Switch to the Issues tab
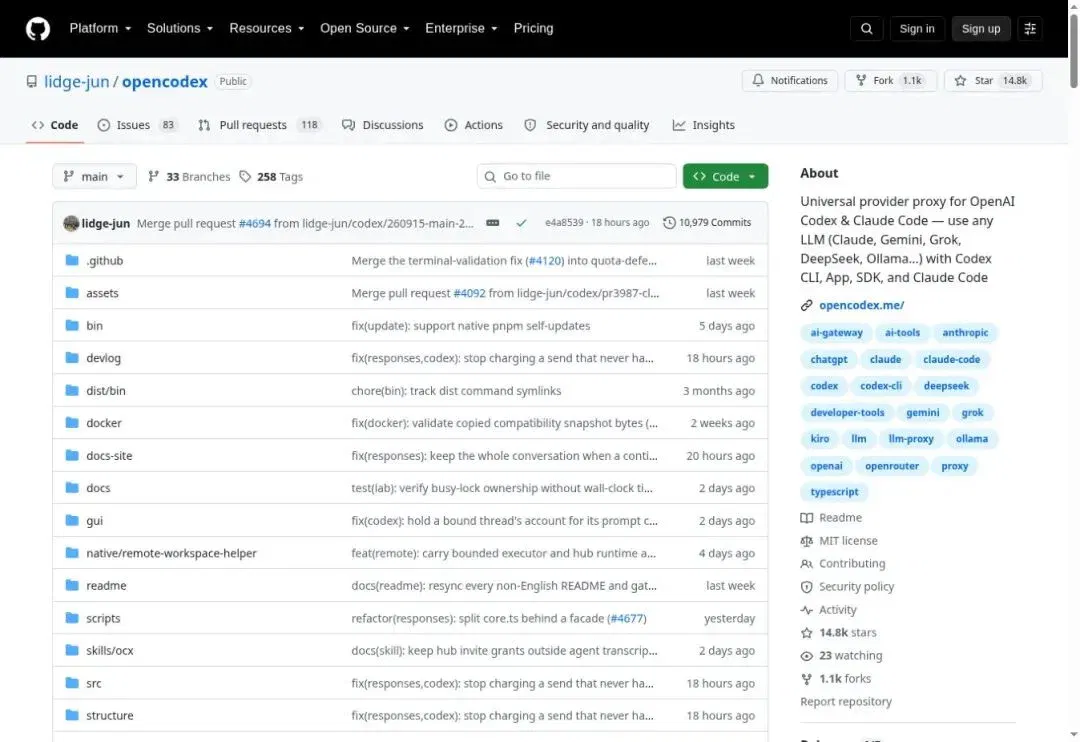 (137, 125)
